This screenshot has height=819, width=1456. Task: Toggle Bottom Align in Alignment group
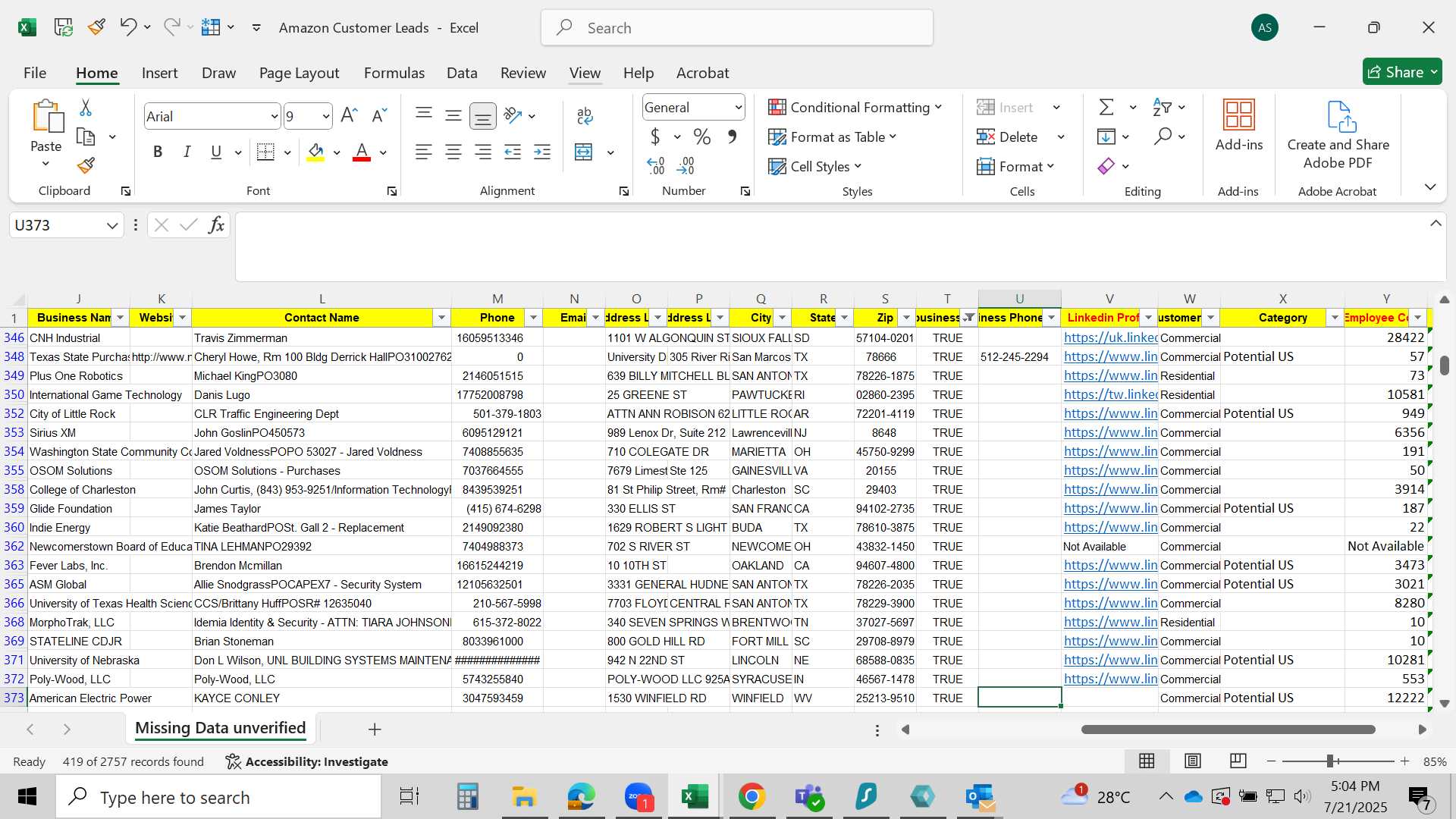pyautogui.click(x=483, y=115)
